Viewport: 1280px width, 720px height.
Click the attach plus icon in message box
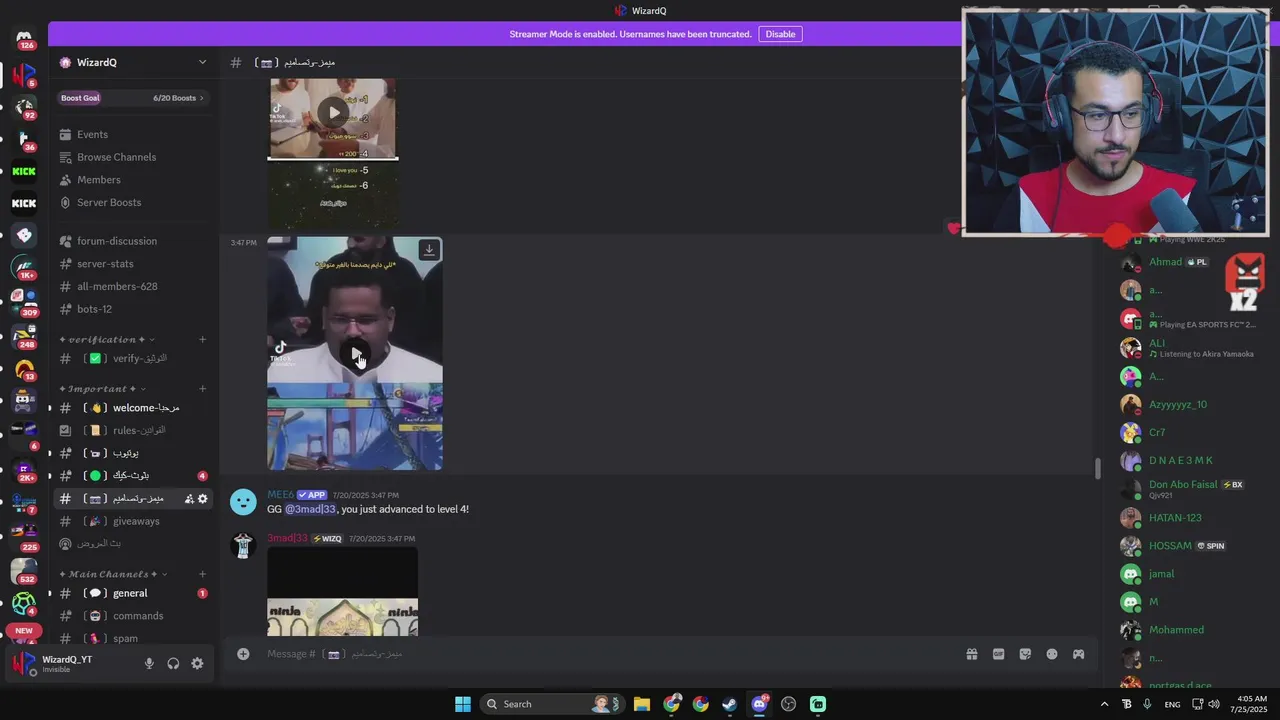point(243,654)
